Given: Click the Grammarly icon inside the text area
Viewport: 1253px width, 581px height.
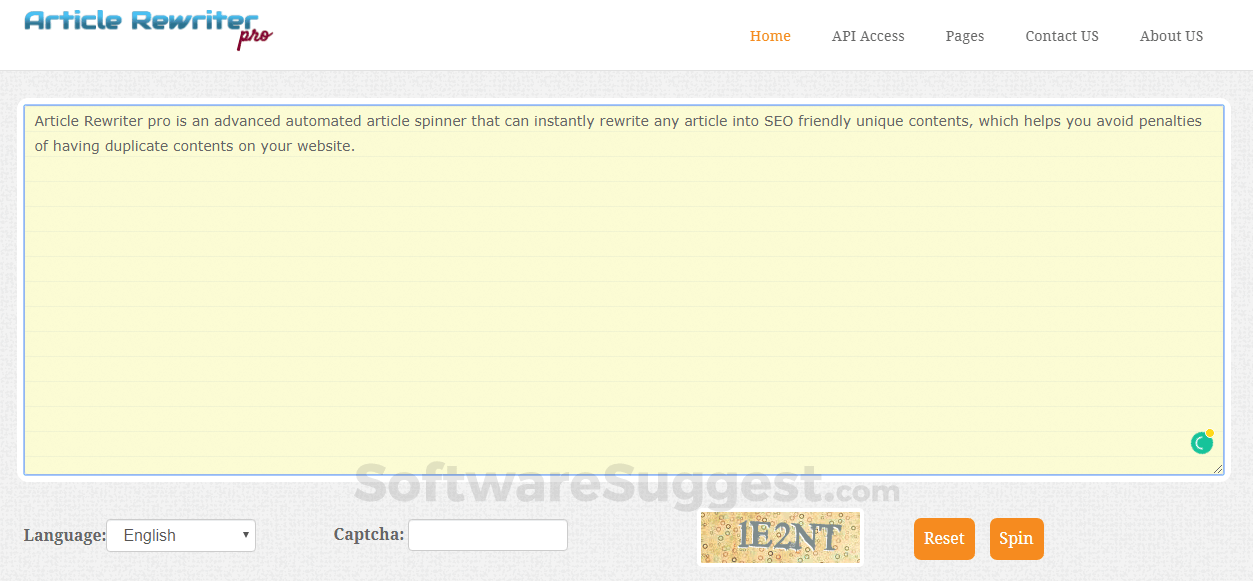Looking at the screenshot, I should pos(1200,442).
